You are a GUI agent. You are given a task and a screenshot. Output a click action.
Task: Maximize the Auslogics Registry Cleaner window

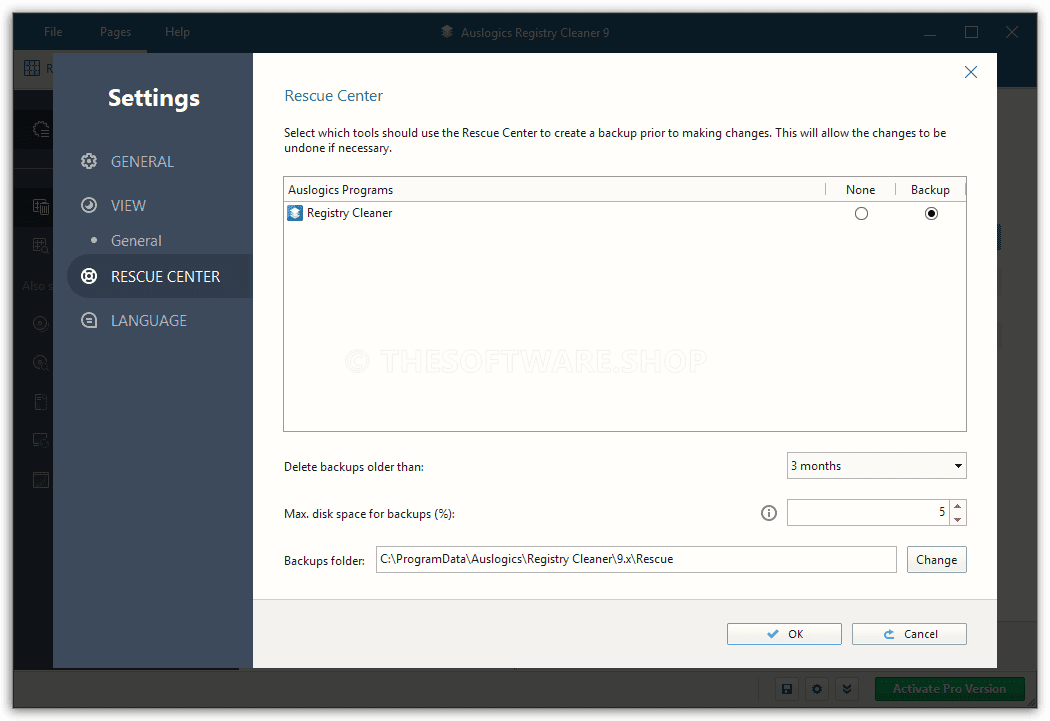tap(971, 31)
